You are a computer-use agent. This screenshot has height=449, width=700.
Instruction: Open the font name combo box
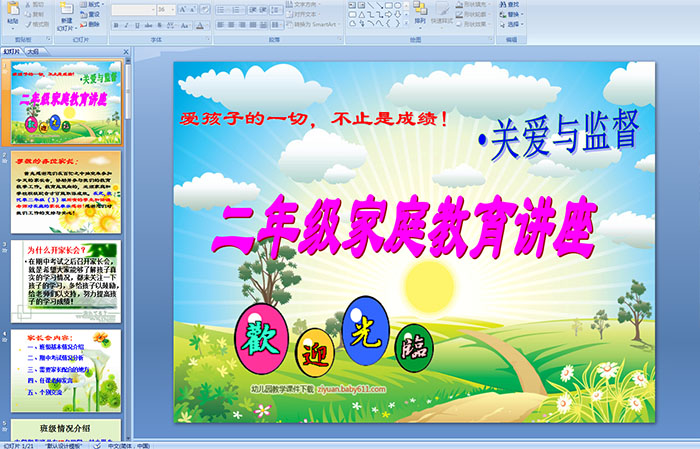pos(133,9)
